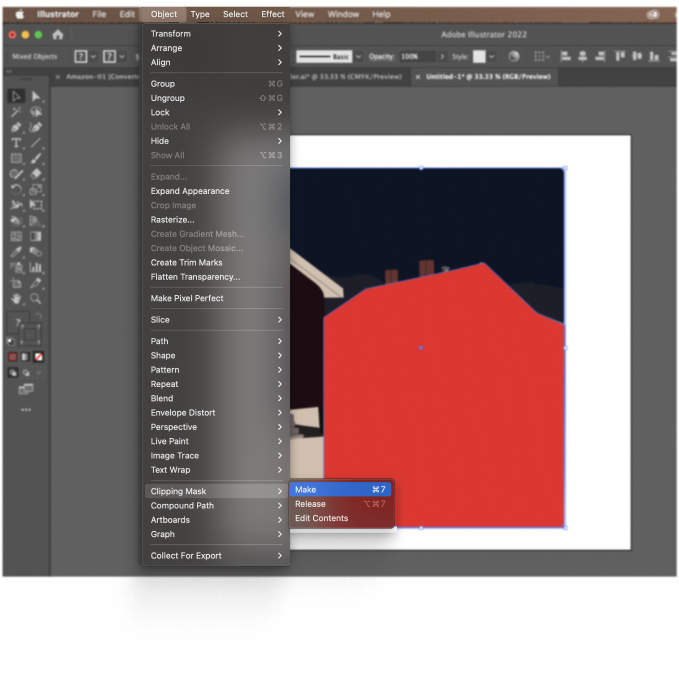The width and height of the screenshot is (679, 674).
Task: Choose Release in Clipping Mask submenu
Action: tap(340, 504)
